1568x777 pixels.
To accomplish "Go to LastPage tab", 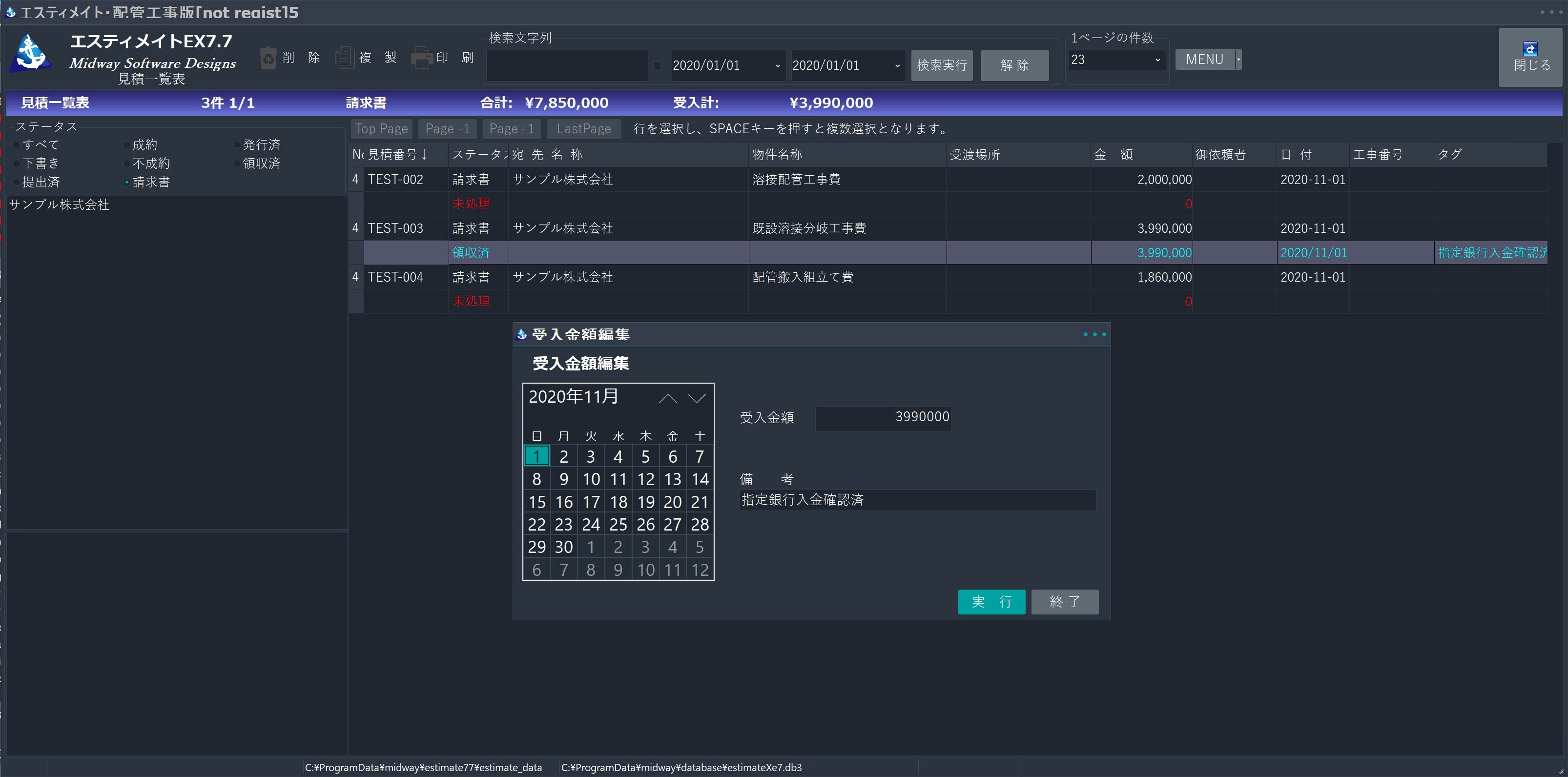I will tap(583, 129).
